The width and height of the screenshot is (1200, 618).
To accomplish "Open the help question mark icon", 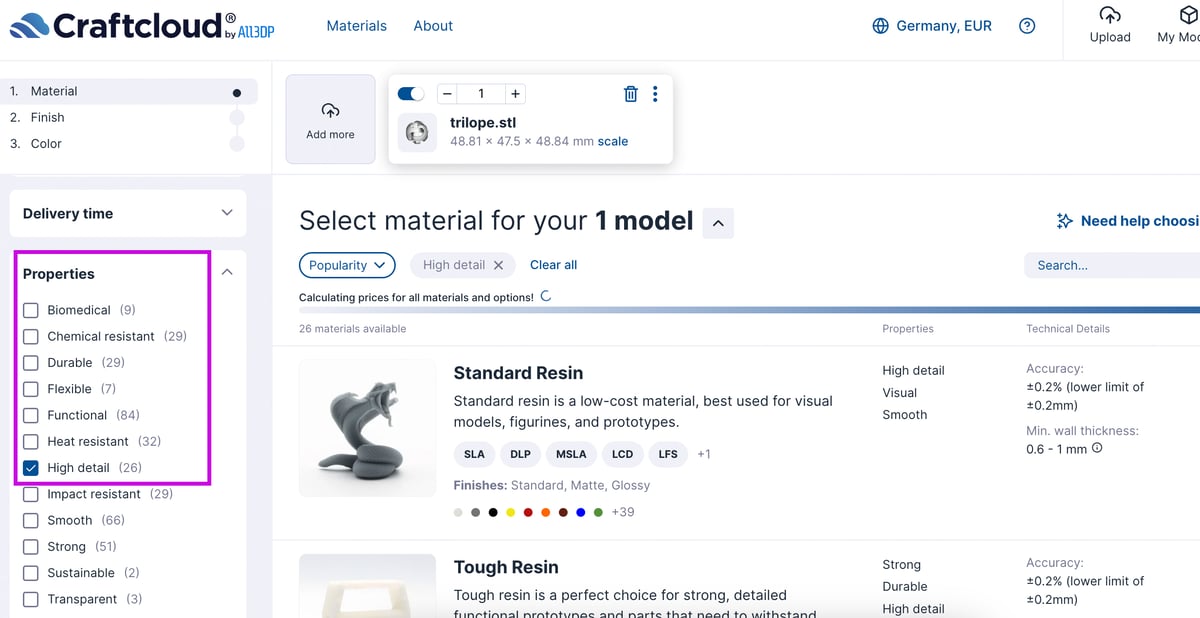I will tap(1027, 26).
